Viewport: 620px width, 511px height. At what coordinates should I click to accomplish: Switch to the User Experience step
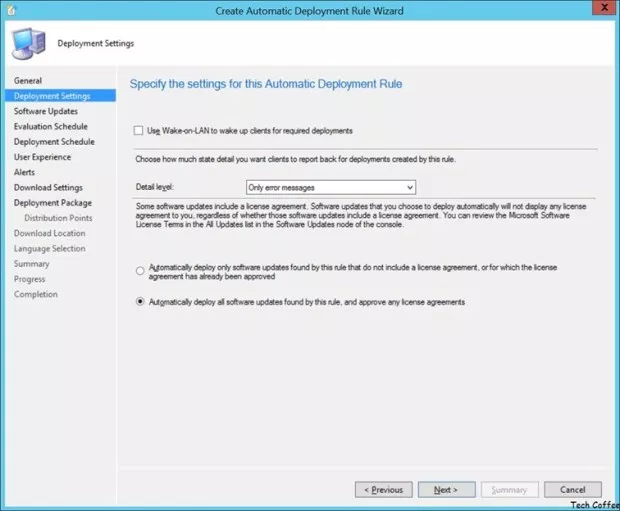[x=43, y=157]
